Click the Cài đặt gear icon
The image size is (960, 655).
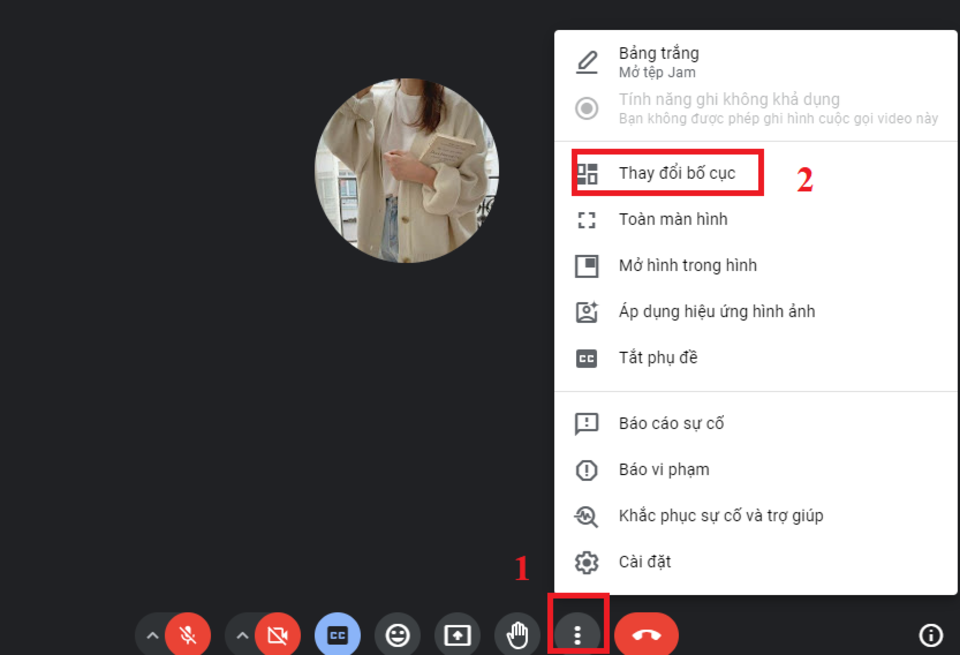click(x=587, y=562)
